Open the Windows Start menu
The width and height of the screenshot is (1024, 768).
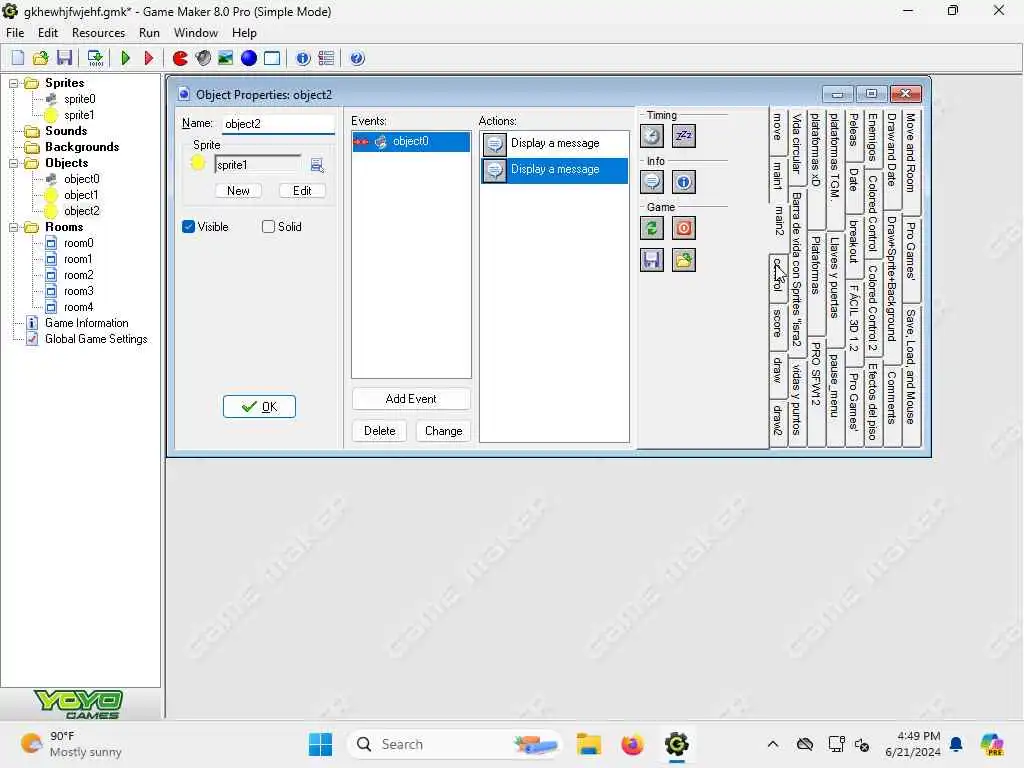pos(320,744)
